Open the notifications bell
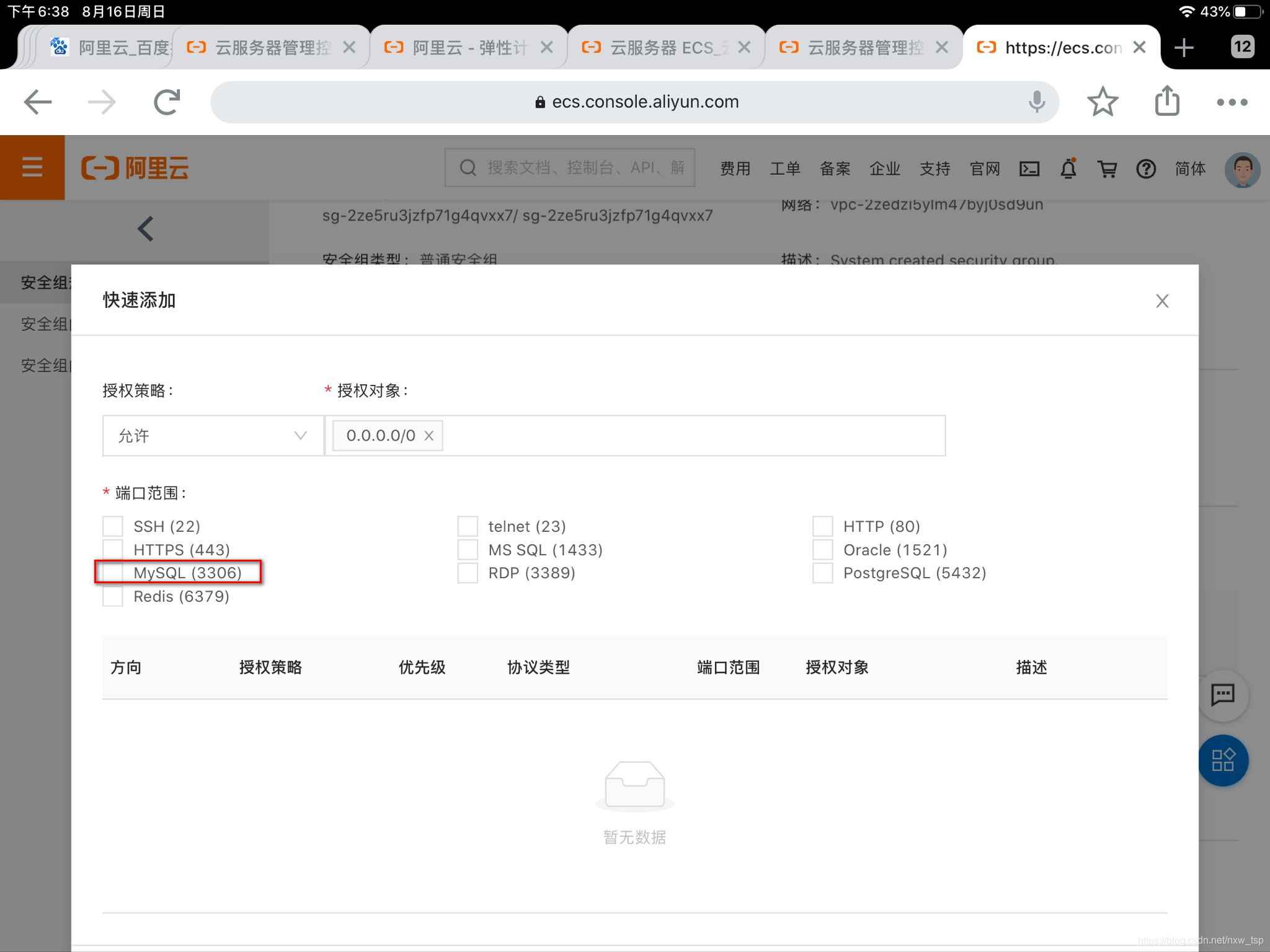 coord(1068,169)
